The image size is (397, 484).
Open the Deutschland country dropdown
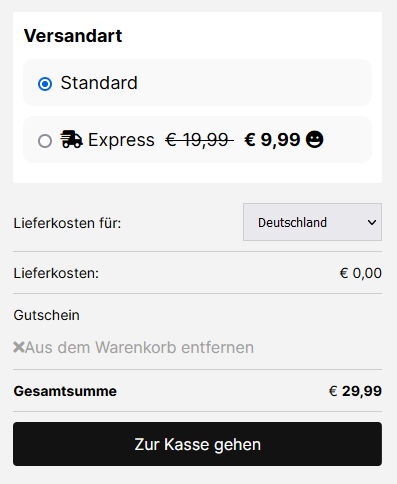312,222
